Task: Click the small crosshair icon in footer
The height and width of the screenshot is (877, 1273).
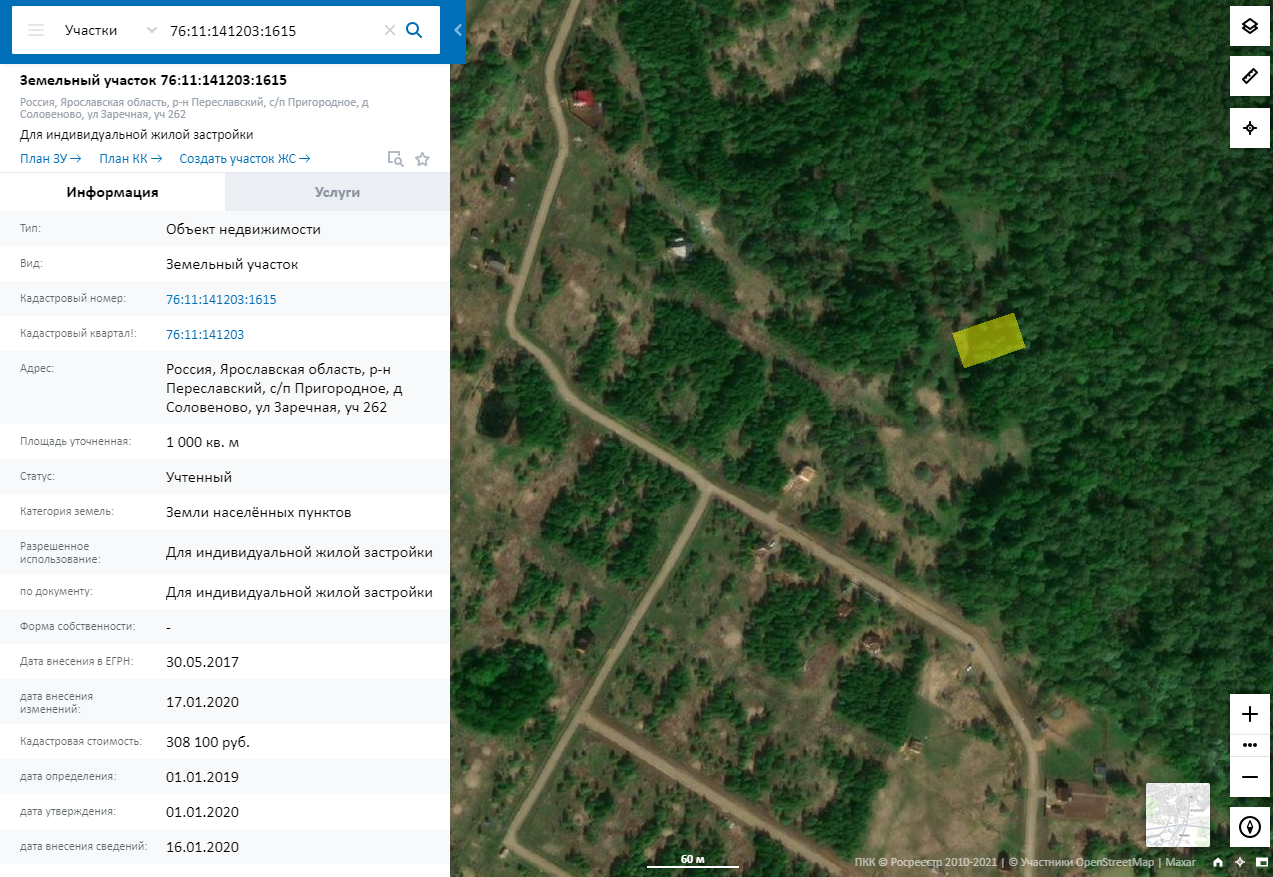Action: click(x=1240, y=862)
